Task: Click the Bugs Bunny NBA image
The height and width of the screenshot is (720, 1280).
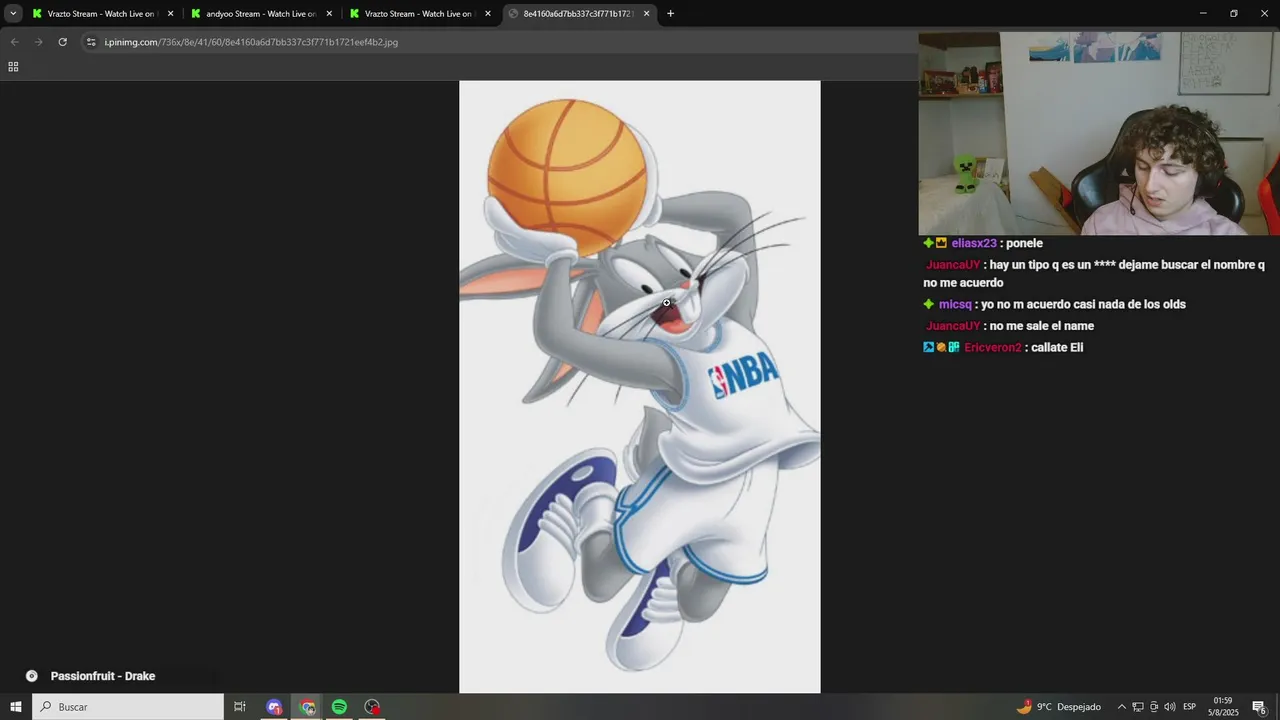Action: pyautogui.click(x=640, y=387)
